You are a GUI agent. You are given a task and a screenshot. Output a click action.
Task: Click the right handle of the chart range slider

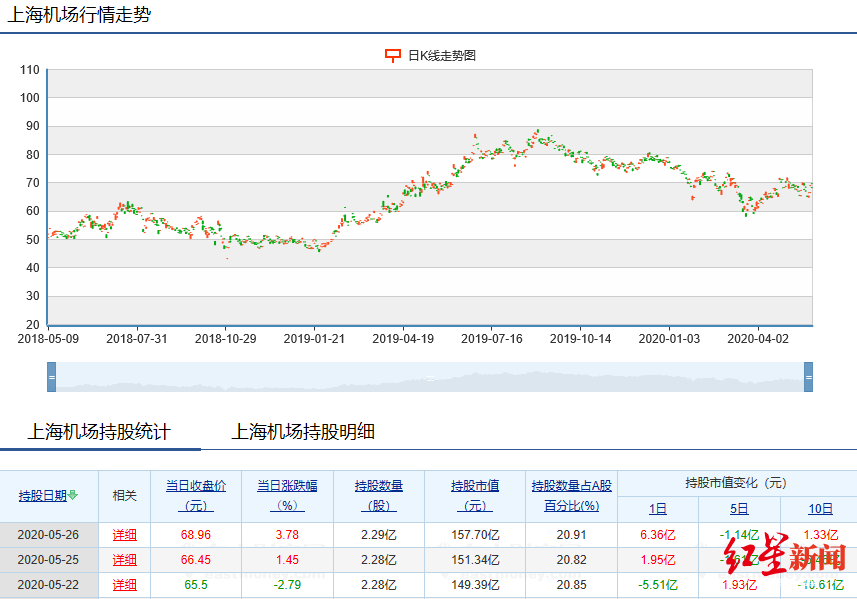808,378
